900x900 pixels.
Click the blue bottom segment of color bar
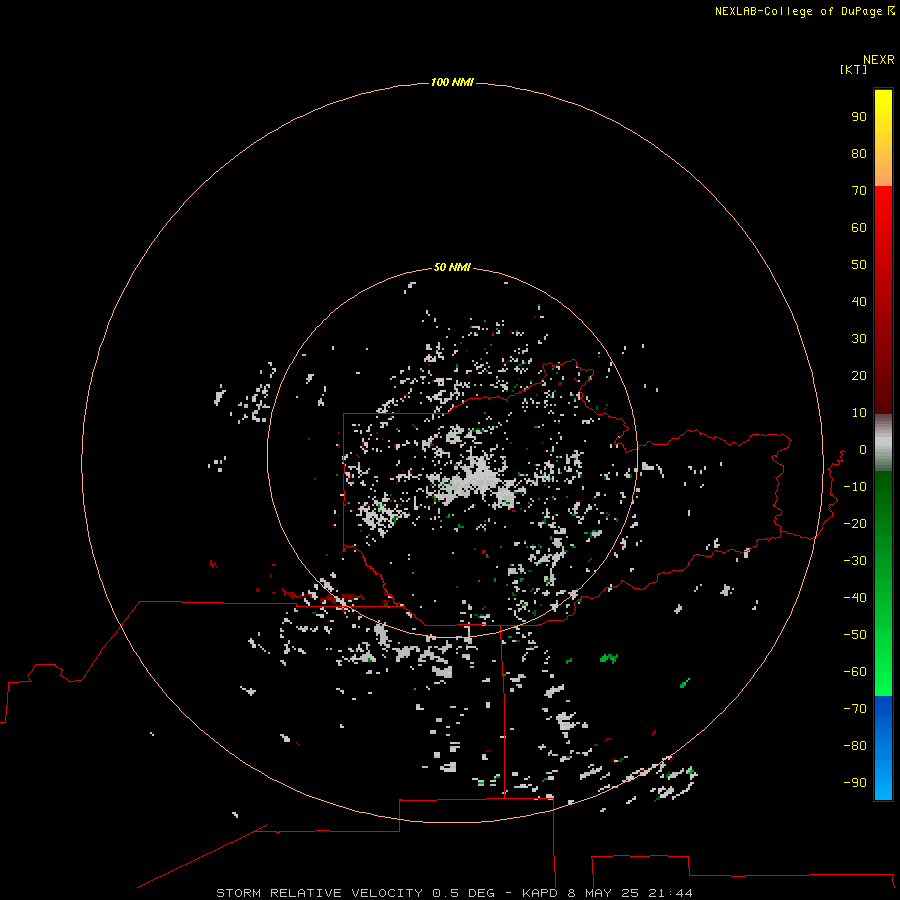(883, 747)
